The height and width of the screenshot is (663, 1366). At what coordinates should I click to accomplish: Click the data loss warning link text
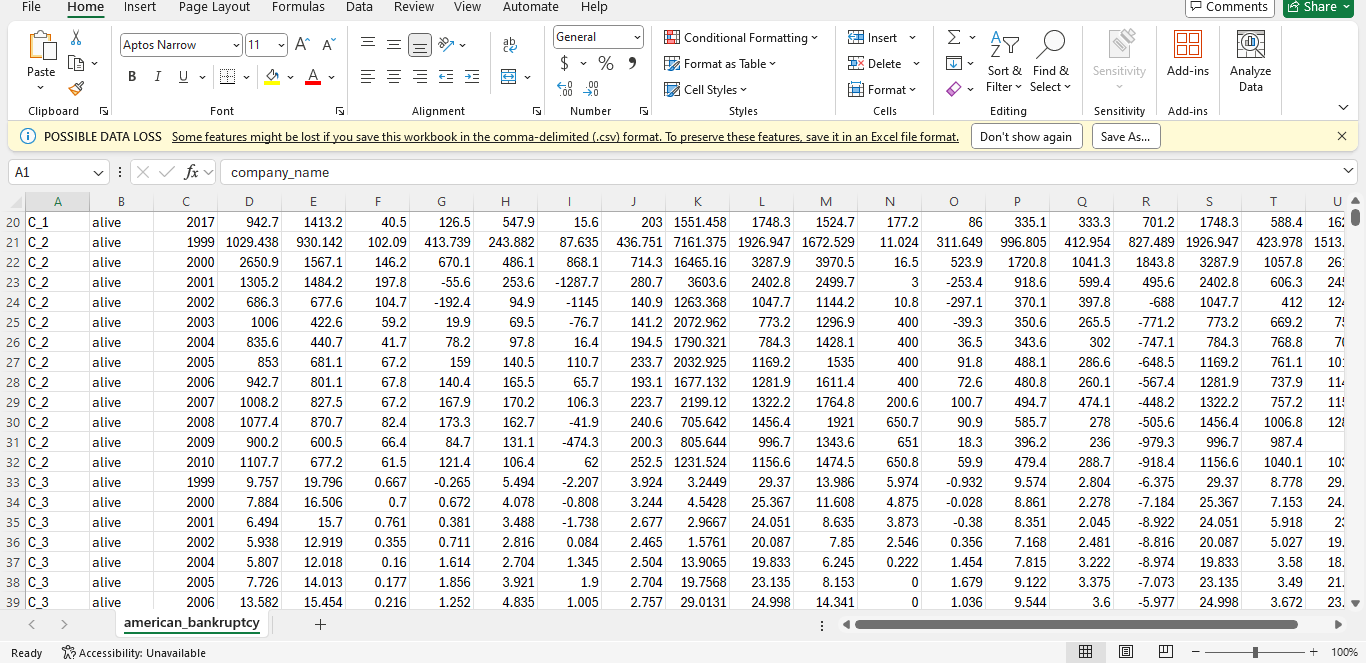point(565,137)
